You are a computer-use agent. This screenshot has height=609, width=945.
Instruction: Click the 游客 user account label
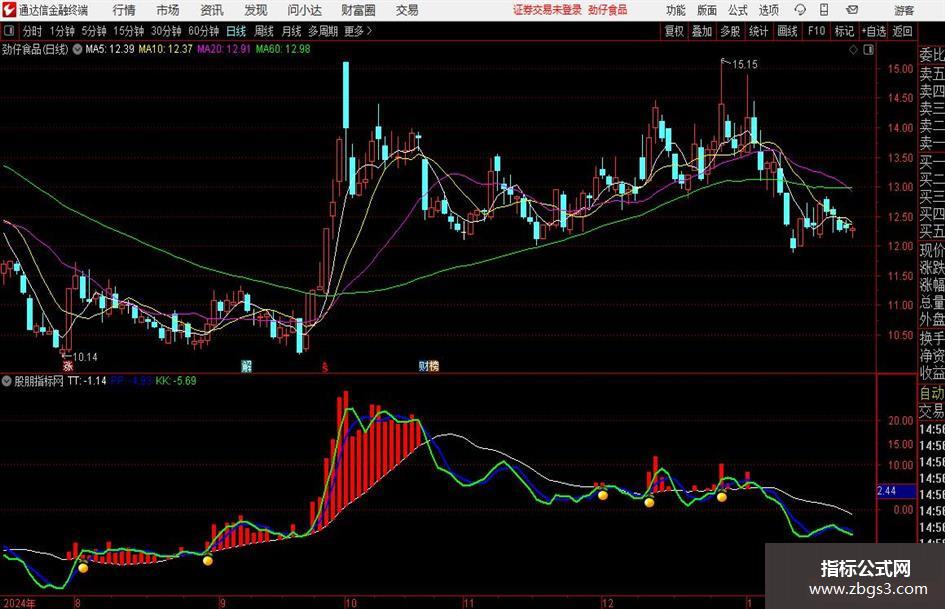click(x=904, y=10)
